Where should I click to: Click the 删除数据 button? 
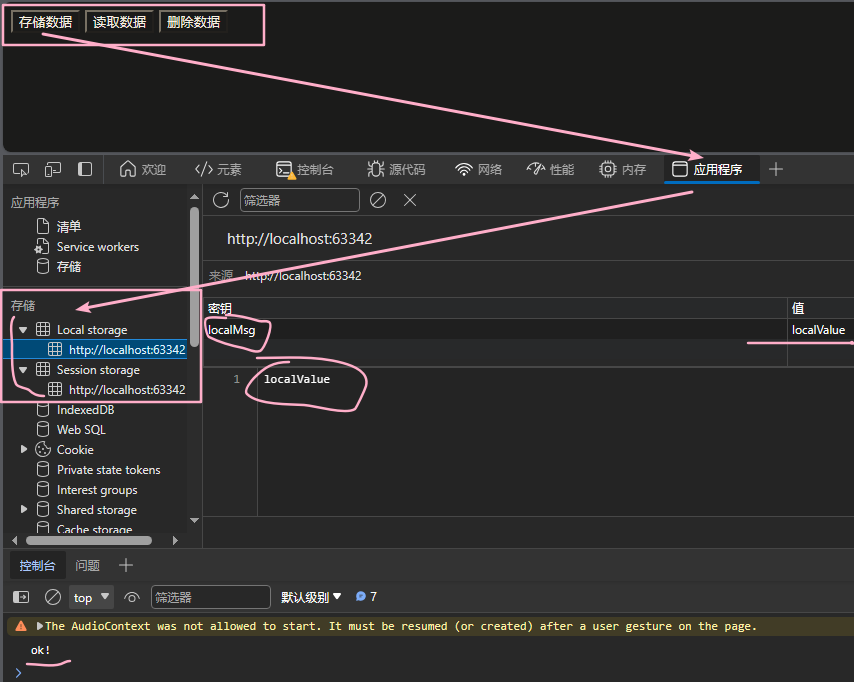click(x=193, y=22)
